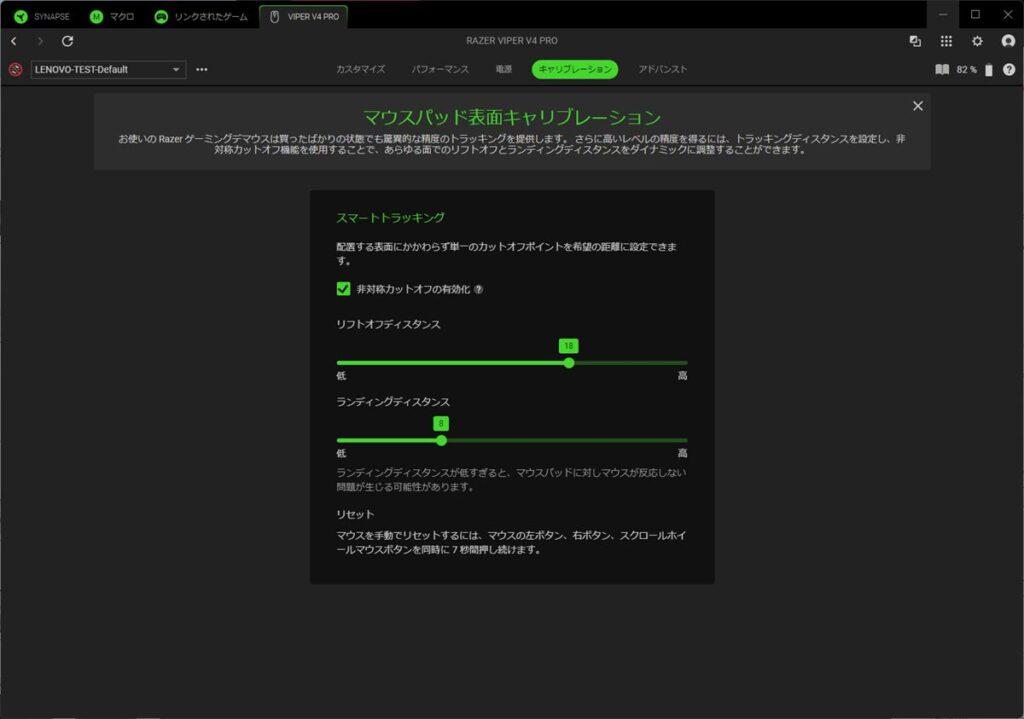Screen dimensions: 1024x719
Task: Disable the 非対称カットオフの有効化 checkbox
Action: tap(344, 289)
